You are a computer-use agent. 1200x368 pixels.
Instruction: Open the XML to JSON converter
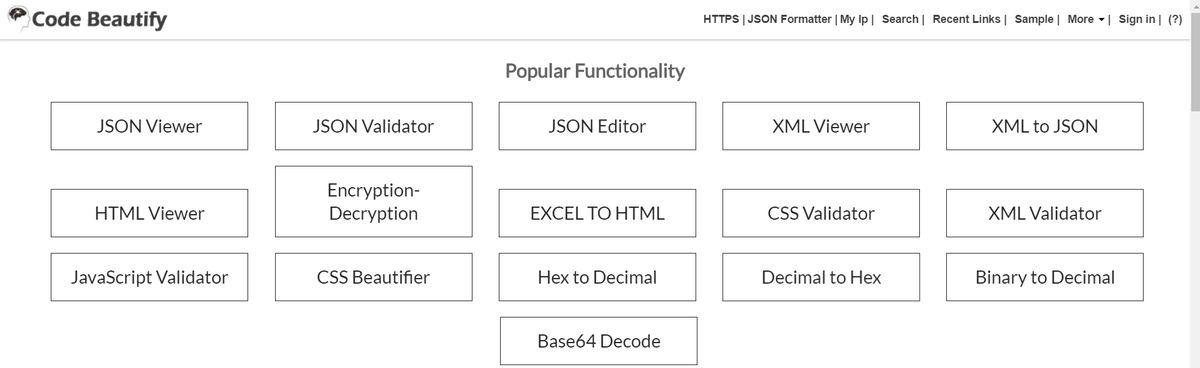point(1045,126)
